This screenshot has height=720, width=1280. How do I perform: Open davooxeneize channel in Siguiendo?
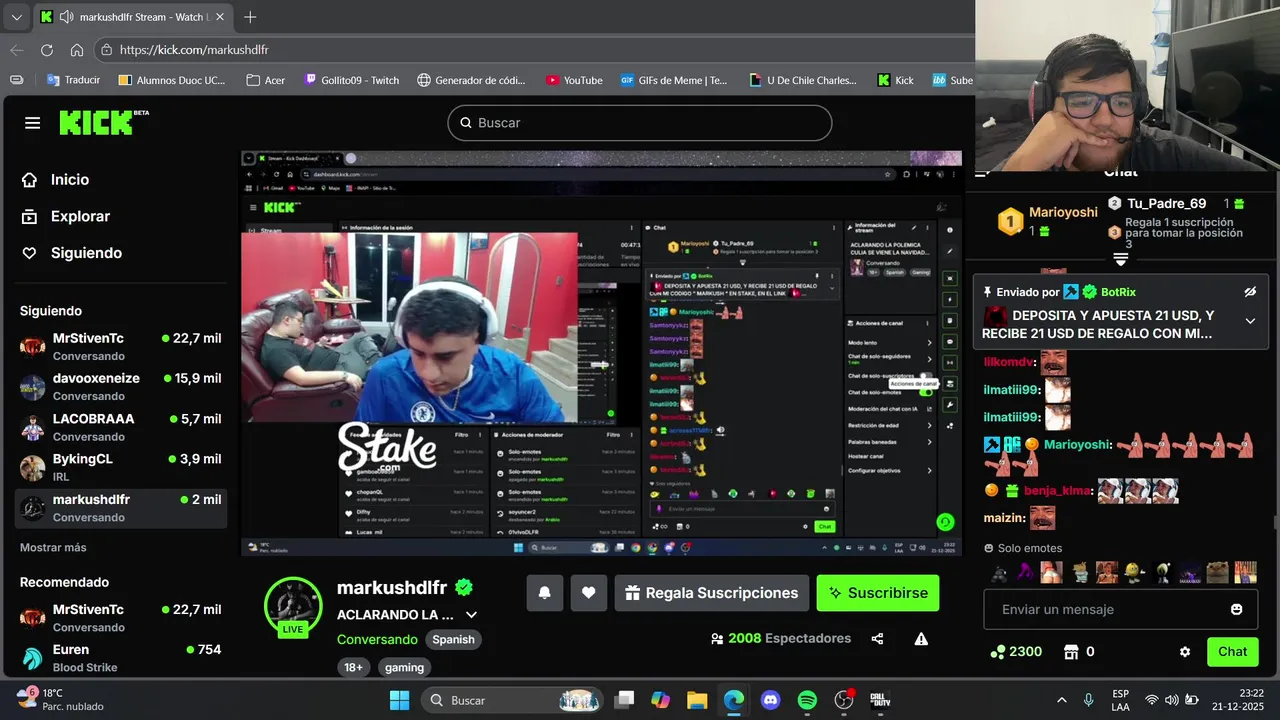coord(122,387)
